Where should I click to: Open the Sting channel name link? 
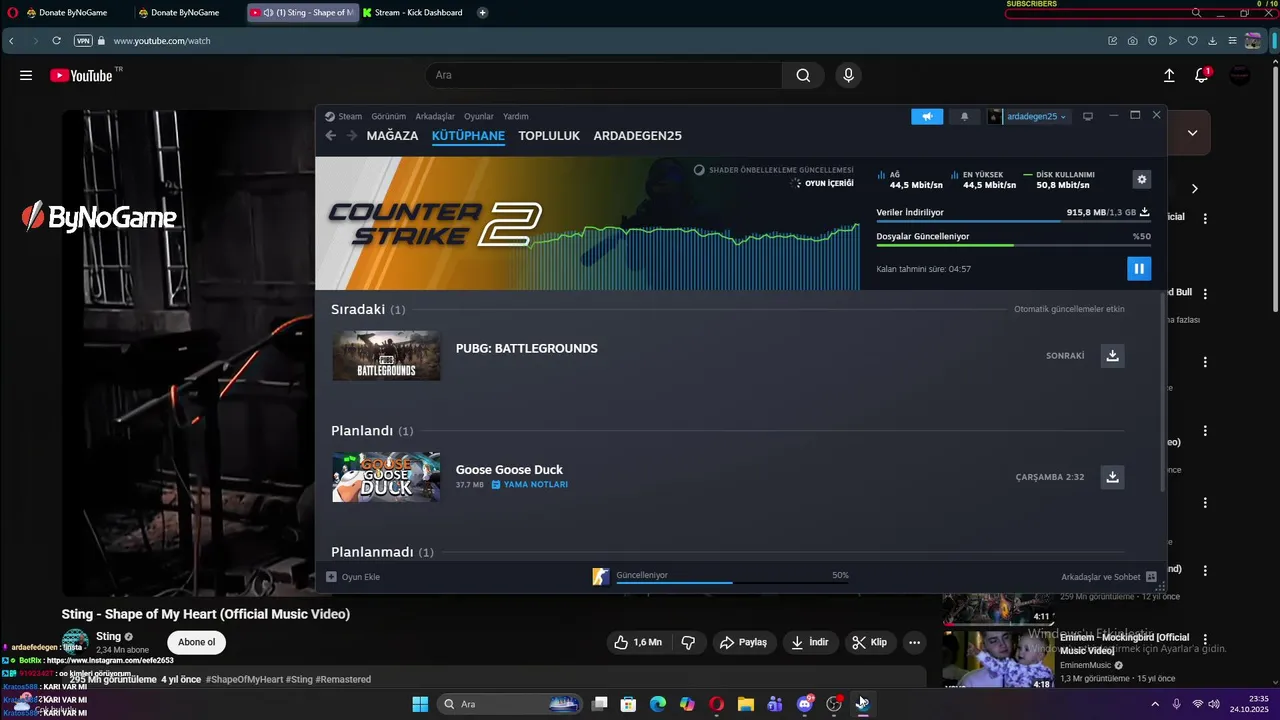pyautogui.click(x=108, y=637)
